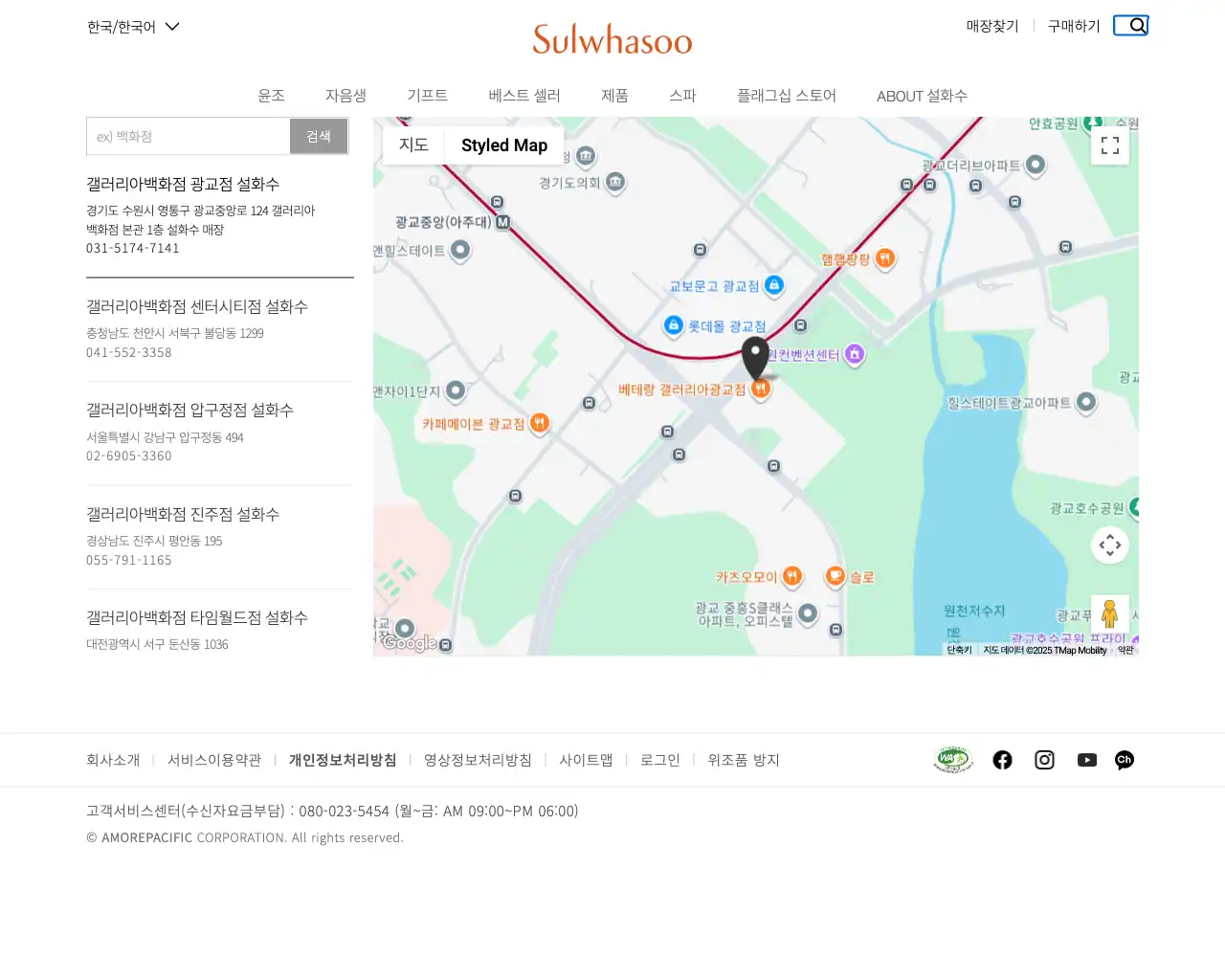The image size is (1225, 980).
Task: Select 갤러리아백화점 센터시티점 설화수 store
Action: pos(197,306)
